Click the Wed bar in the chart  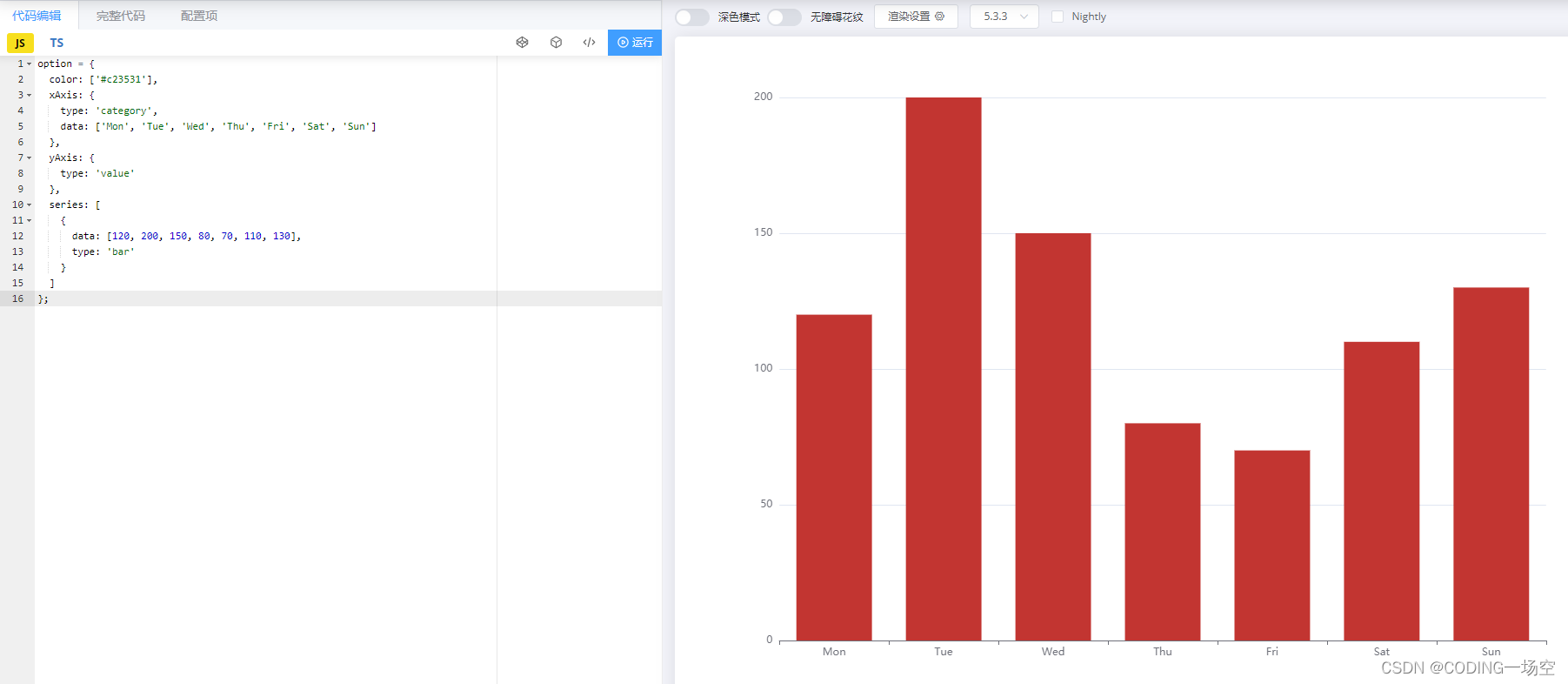tap(1053, 437)
